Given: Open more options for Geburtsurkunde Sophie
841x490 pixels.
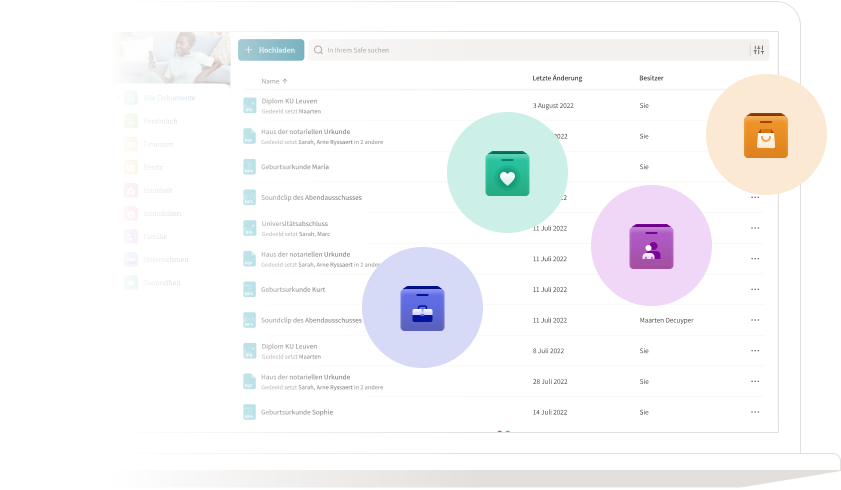Looking at the screenshot, I should (x=755, y=412).
